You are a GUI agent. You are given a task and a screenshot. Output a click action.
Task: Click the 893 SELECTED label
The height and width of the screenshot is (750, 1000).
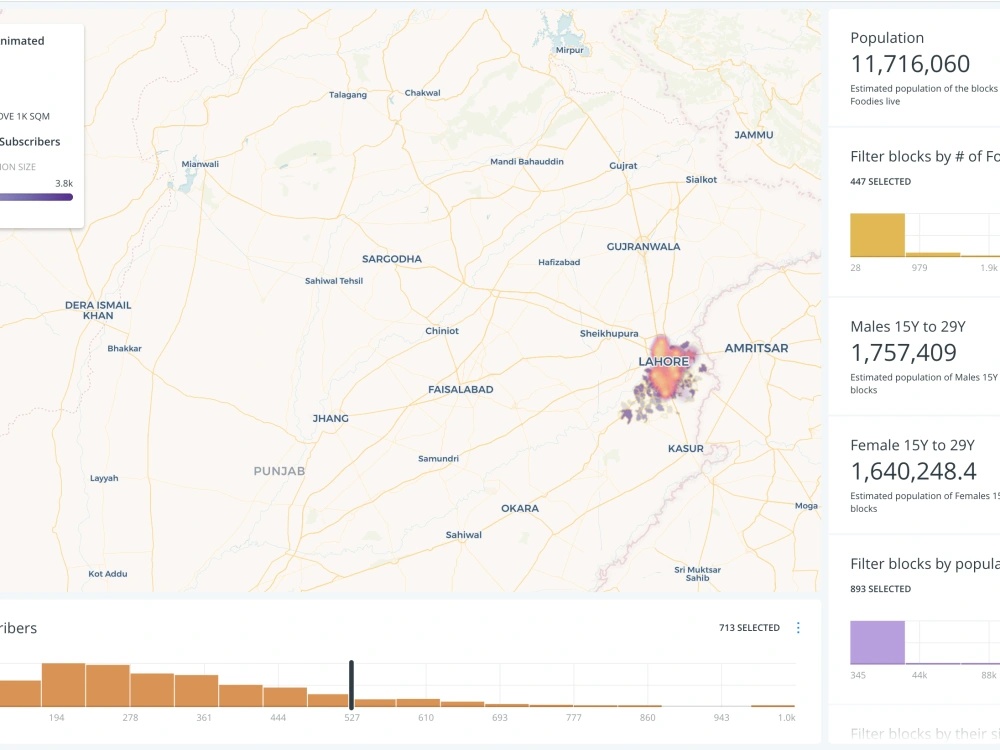click(x=880, y=589)
